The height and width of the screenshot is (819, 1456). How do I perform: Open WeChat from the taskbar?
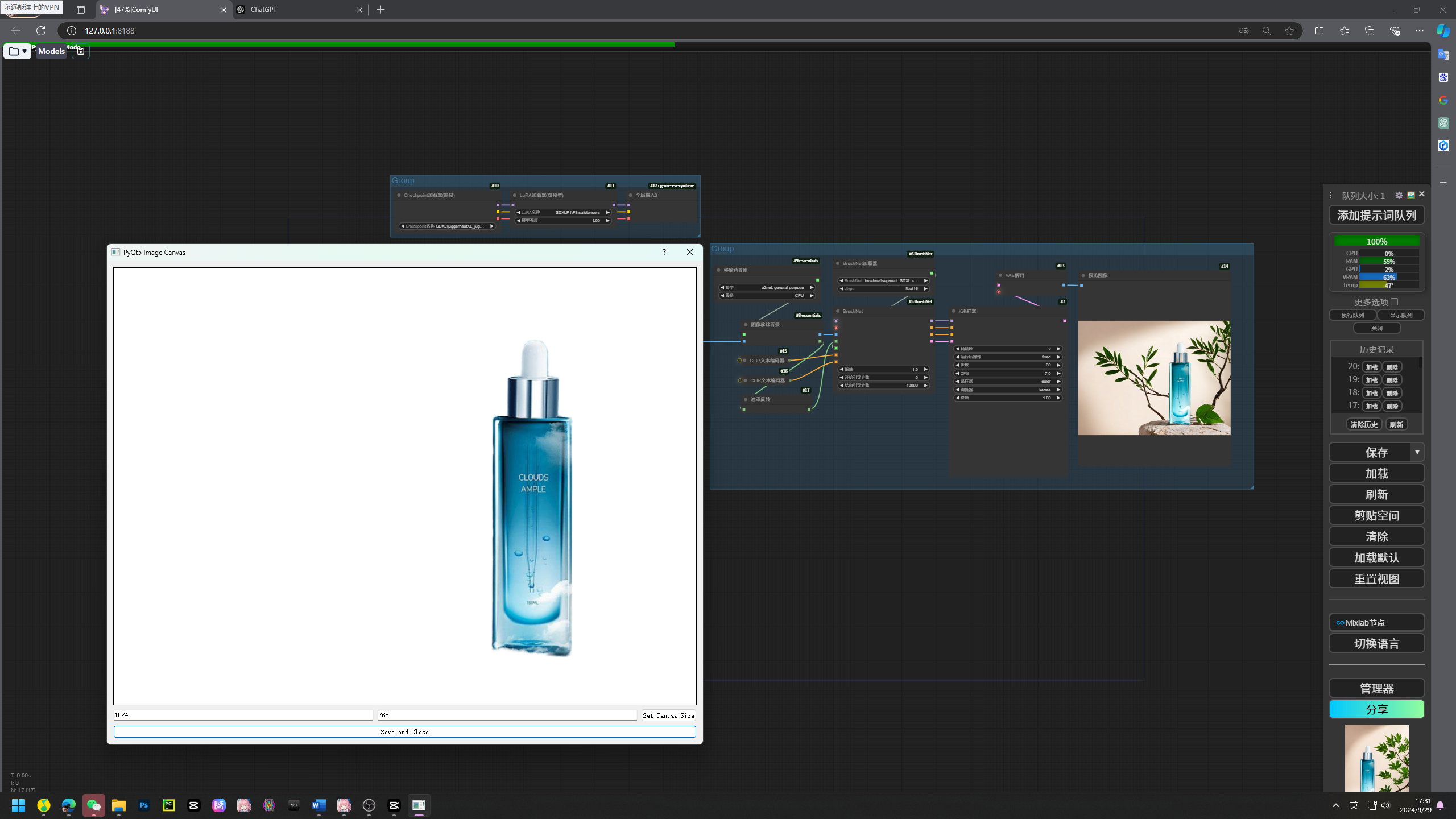click(94, 805)
